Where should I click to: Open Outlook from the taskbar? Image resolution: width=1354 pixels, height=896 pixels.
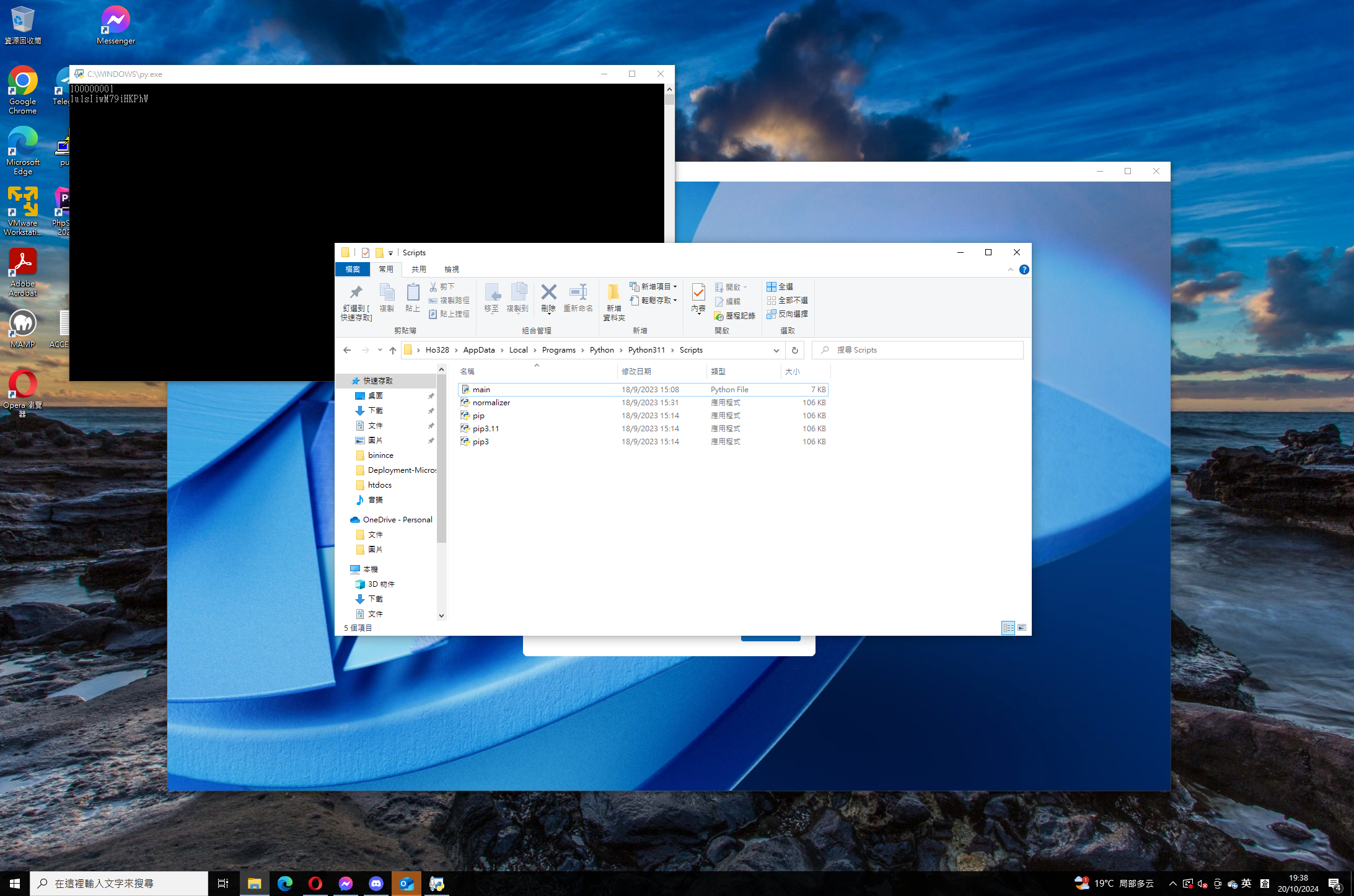coord(407,884)
